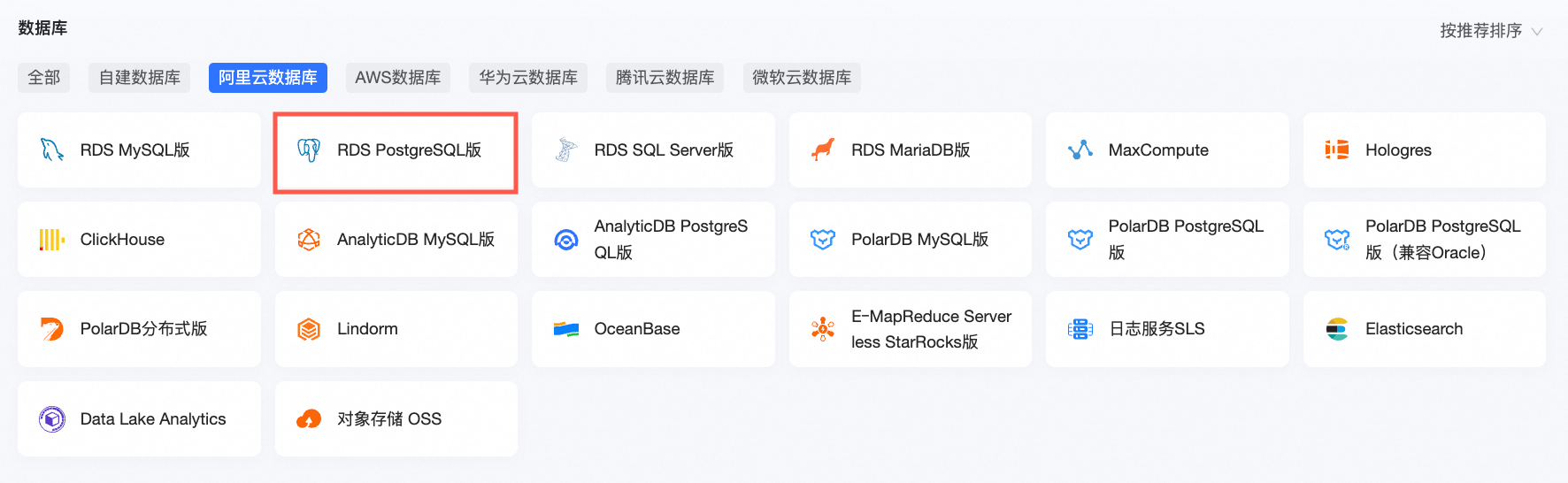Choose the Data Lake Analytics label
The image size is (1568, 483).
point(153,419)
